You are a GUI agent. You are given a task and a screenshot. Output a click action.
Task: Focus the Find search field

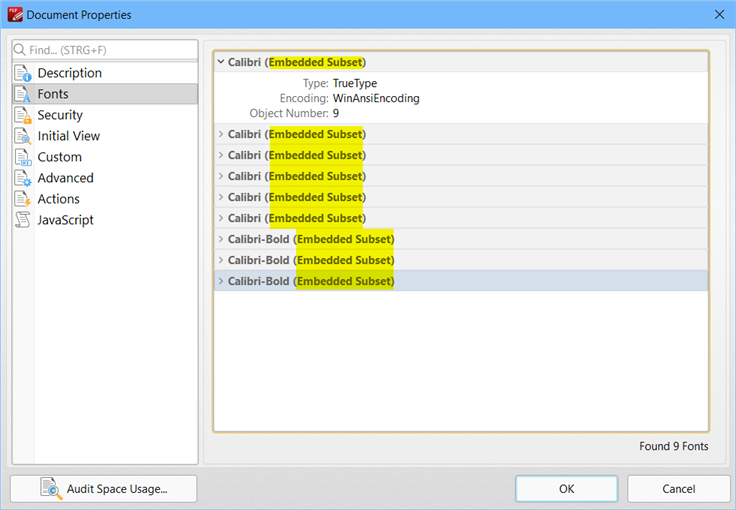tap(105, 50)
